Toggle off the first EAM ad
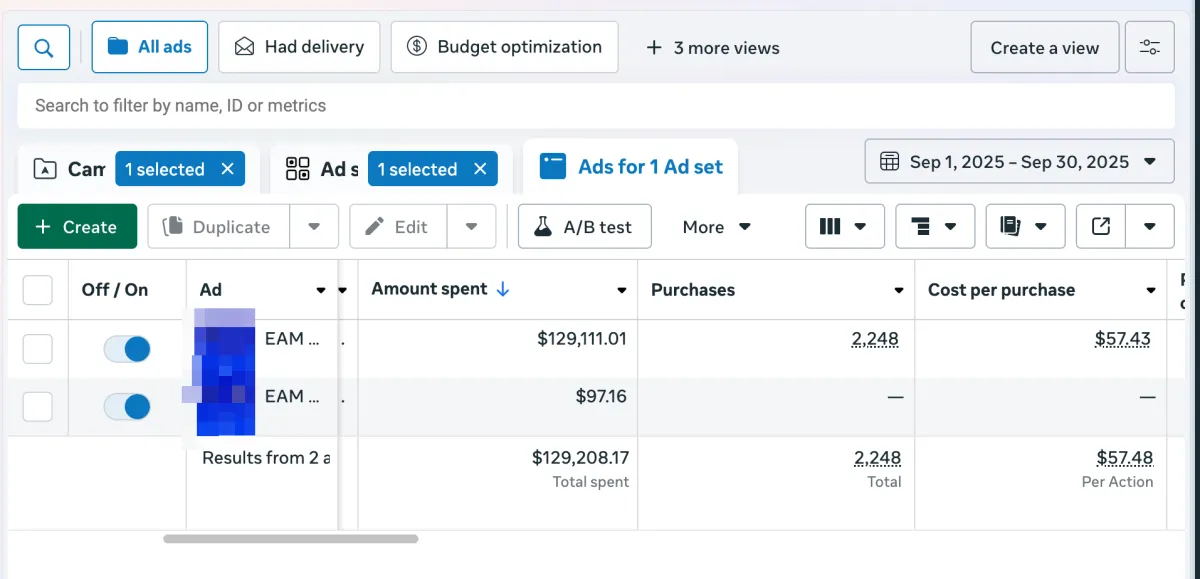1200x579 pixels. [x=127, y=349]
